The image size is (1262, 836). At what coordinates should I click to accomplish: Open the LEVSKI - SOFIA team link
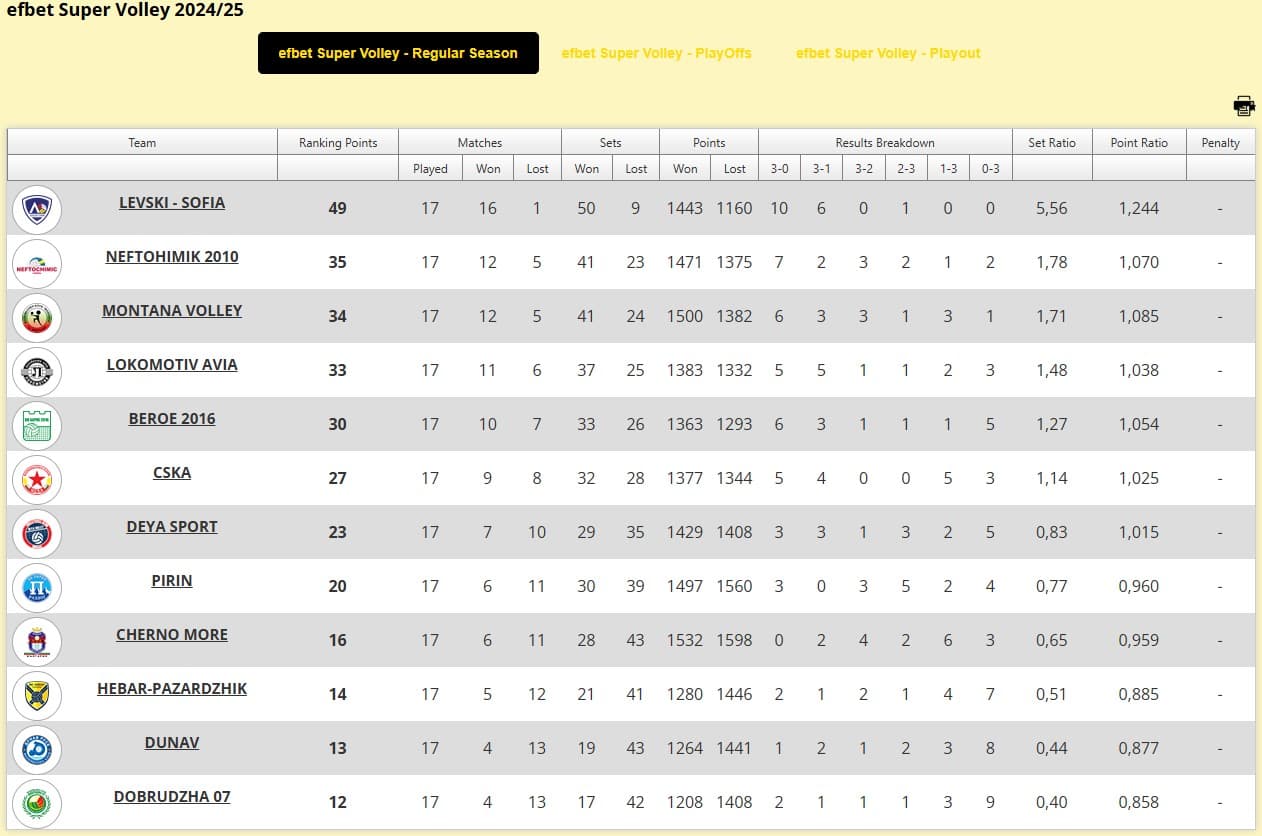172,203
